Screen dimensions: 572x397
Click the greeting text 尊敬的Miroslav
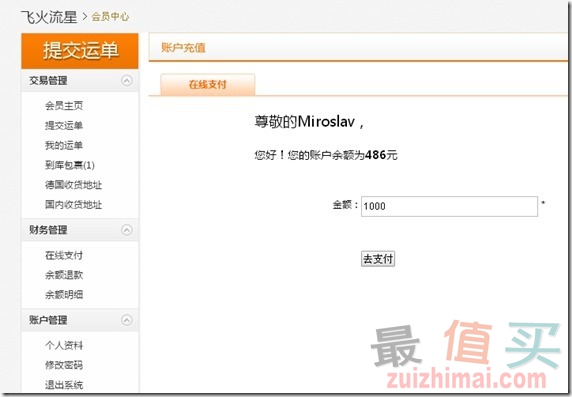coord(305,122)
